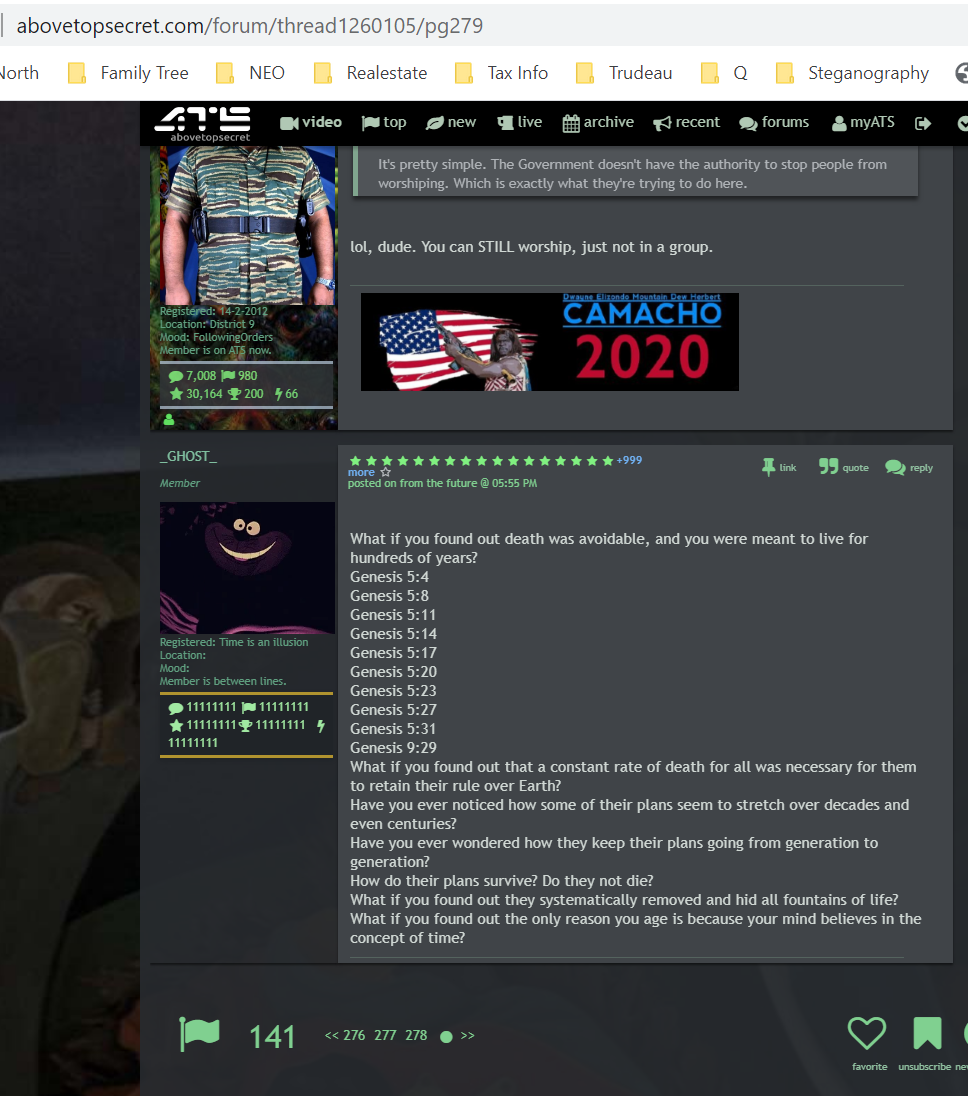The image size is (968, 1096).
Task: Click the large green thread flag icon
Action: (200, 1034)
